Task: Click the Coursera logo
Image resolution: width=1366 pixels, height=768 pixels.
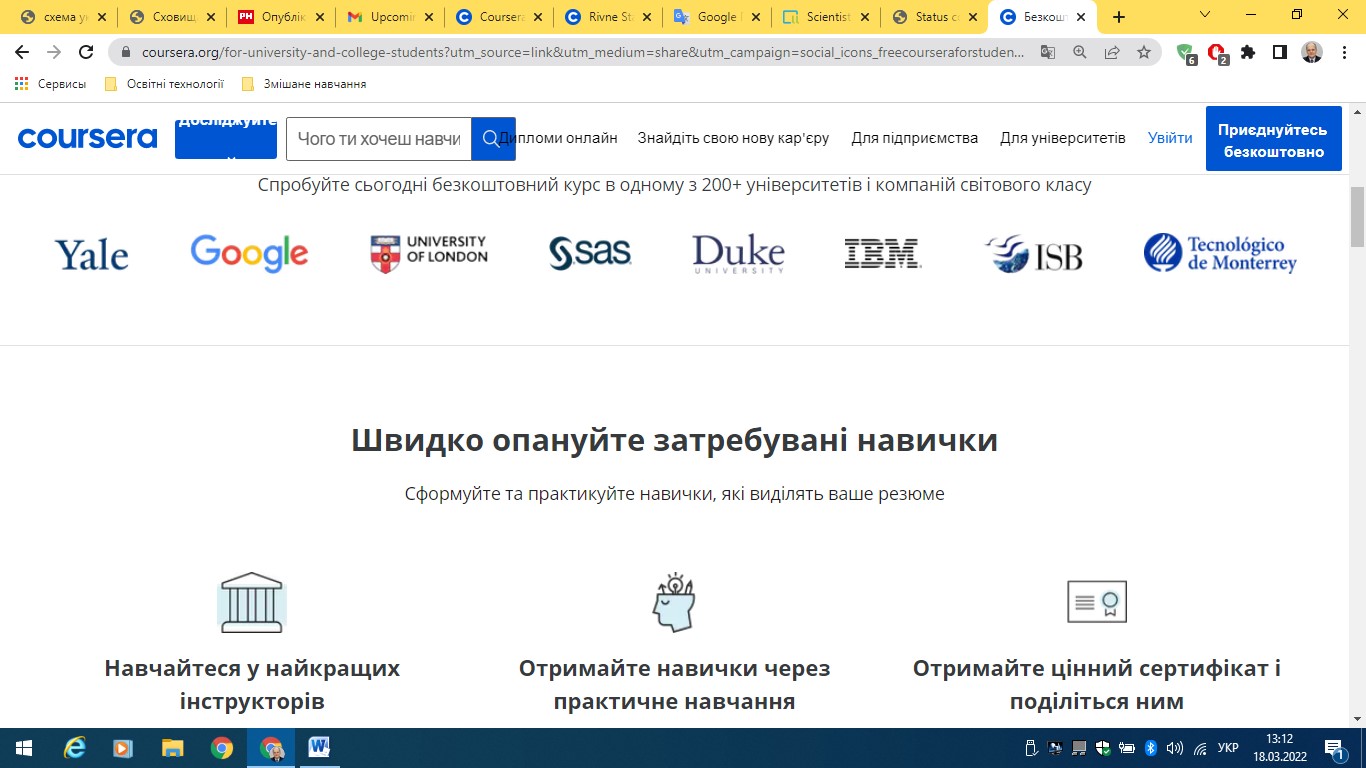Action: [x=87, y=138]
